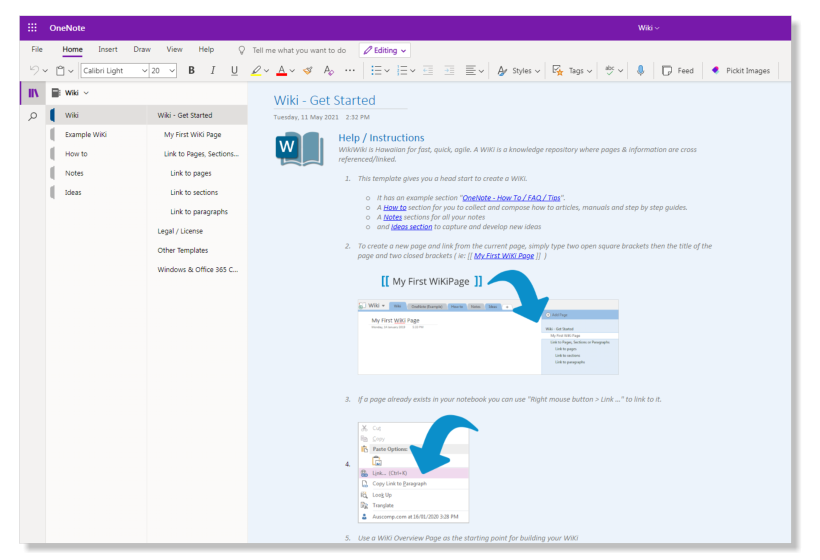Click the increase indent icon
The image size is (820, 560).
(449, 71)
